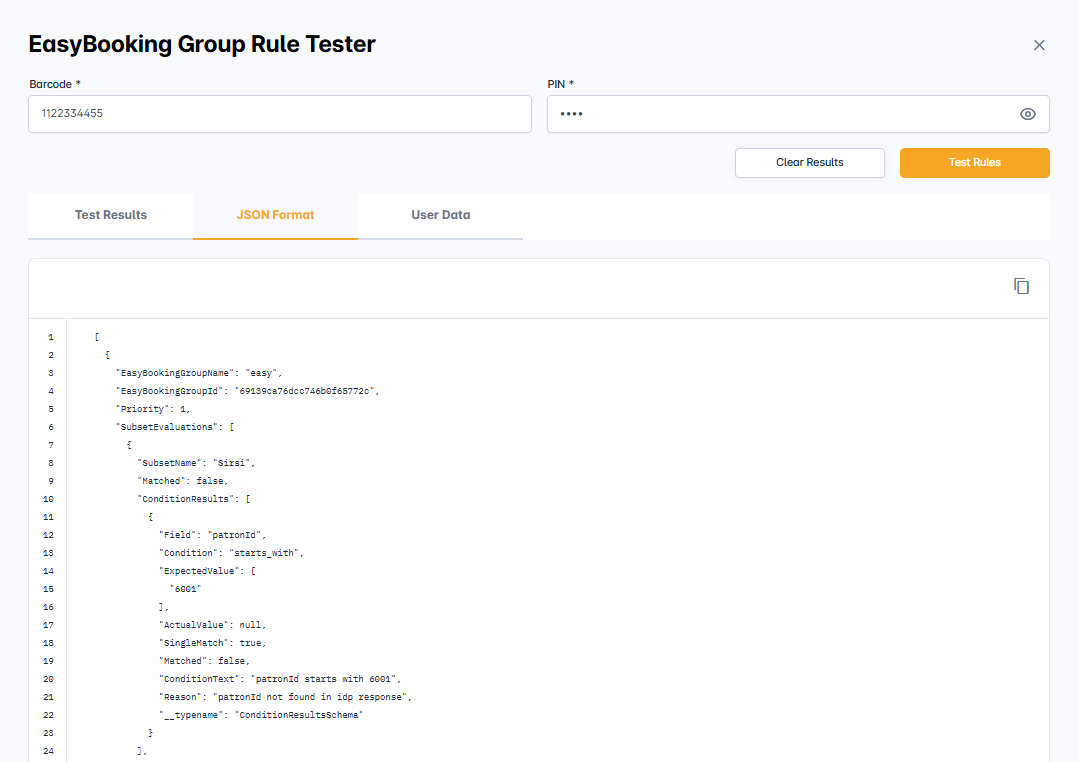The image size is (1079, 762).
Task: Click the "Priority": 1 line
Action: click(x=152, y=409)
